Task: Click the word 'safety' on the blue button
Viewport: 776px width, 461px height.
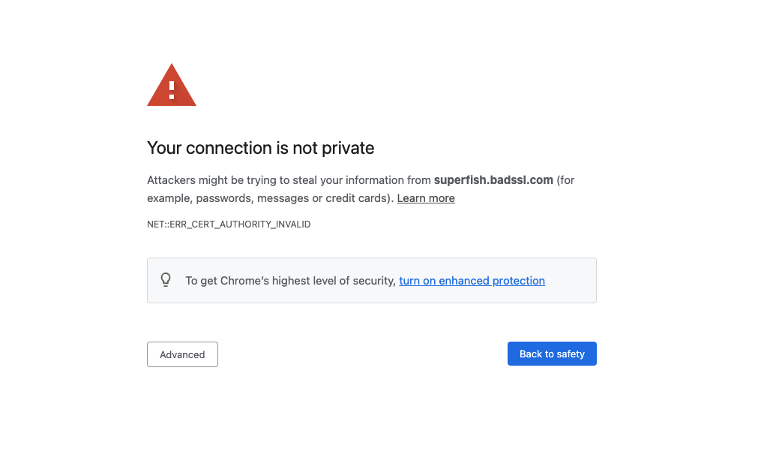Action: click(x=570, y=354)
